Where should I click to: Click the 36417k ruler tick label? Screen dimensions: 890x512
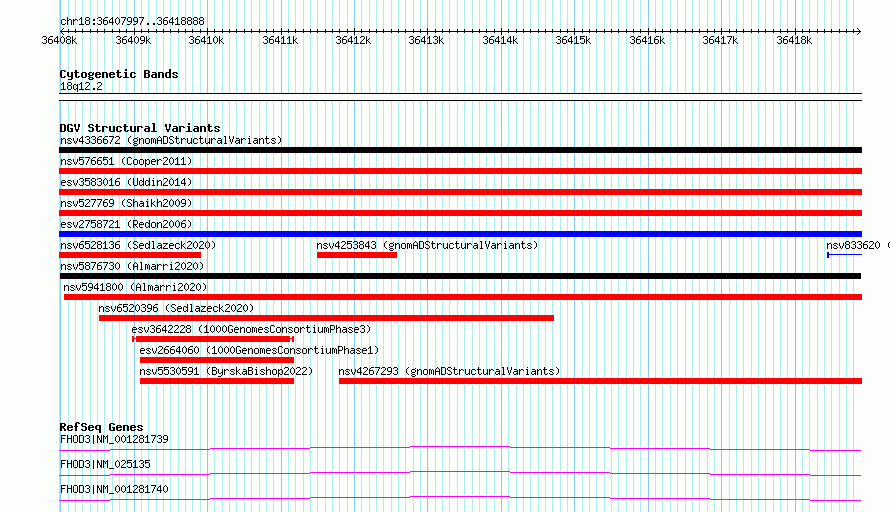pos(720,40)
